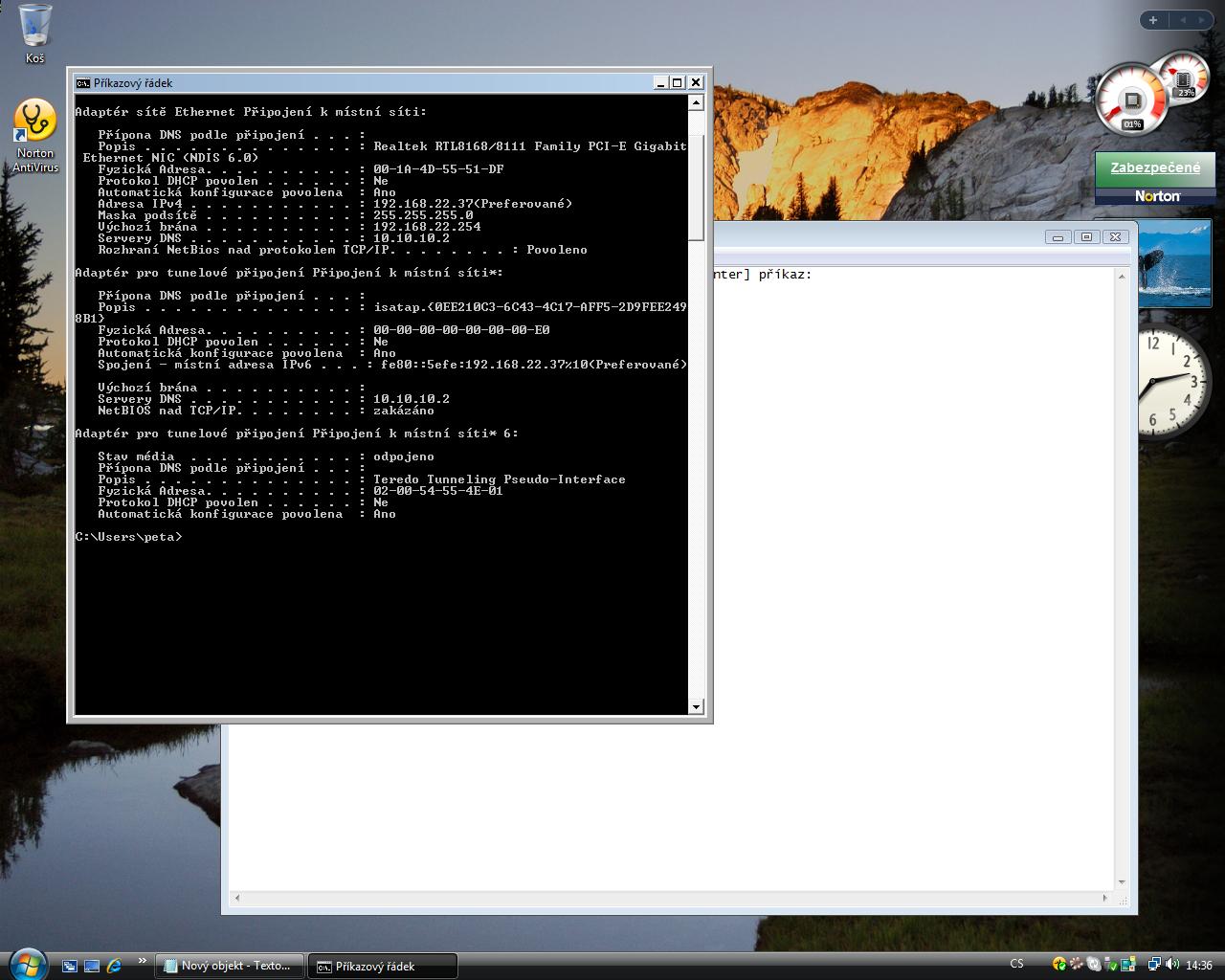This screenshot has width=1225, height=980.
Task: Click the C:\Users\peta> prompt line
Action: point(128,537)
